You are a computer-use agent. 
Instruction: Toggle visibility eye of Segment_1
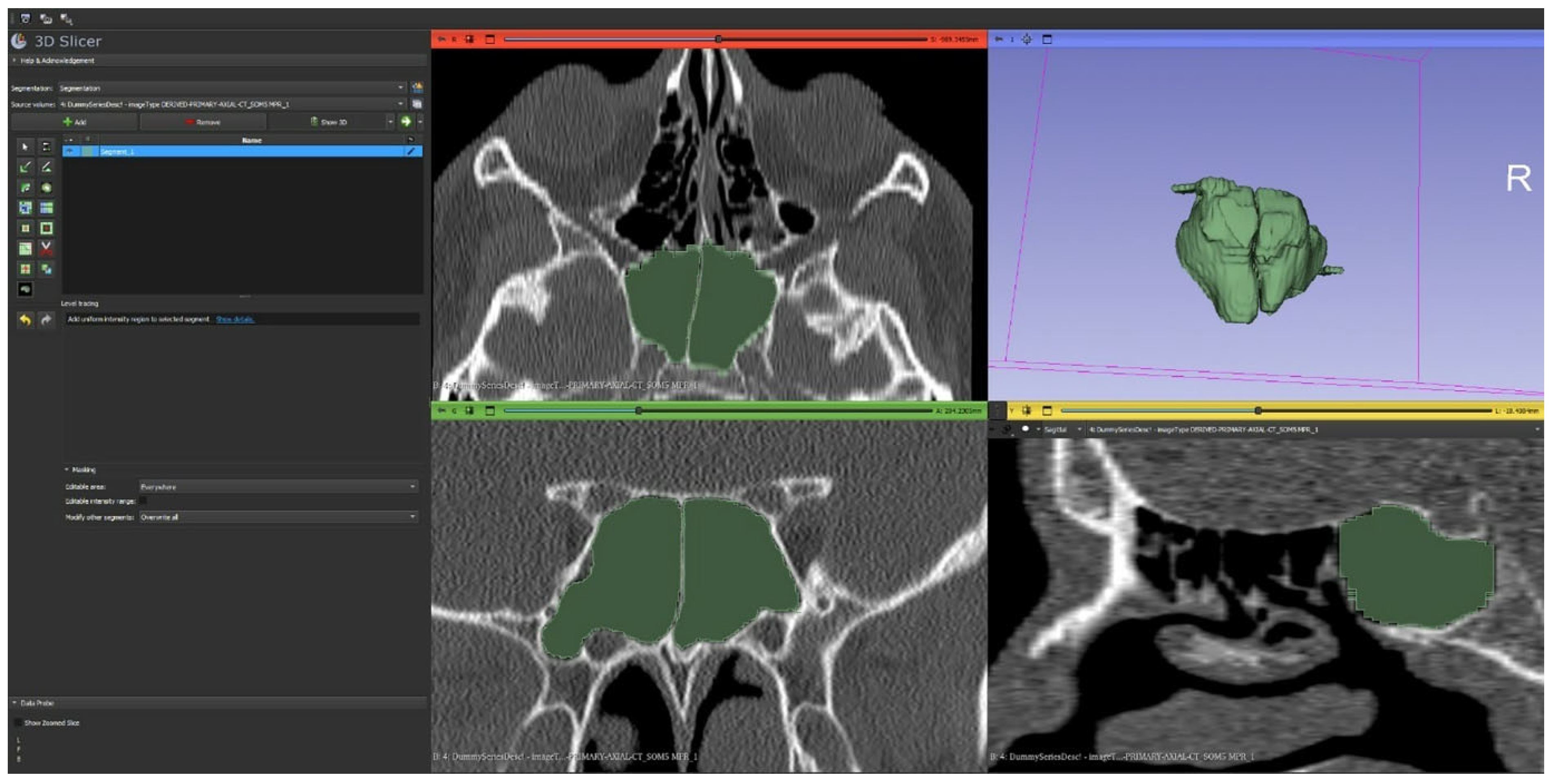click(69, 151)
